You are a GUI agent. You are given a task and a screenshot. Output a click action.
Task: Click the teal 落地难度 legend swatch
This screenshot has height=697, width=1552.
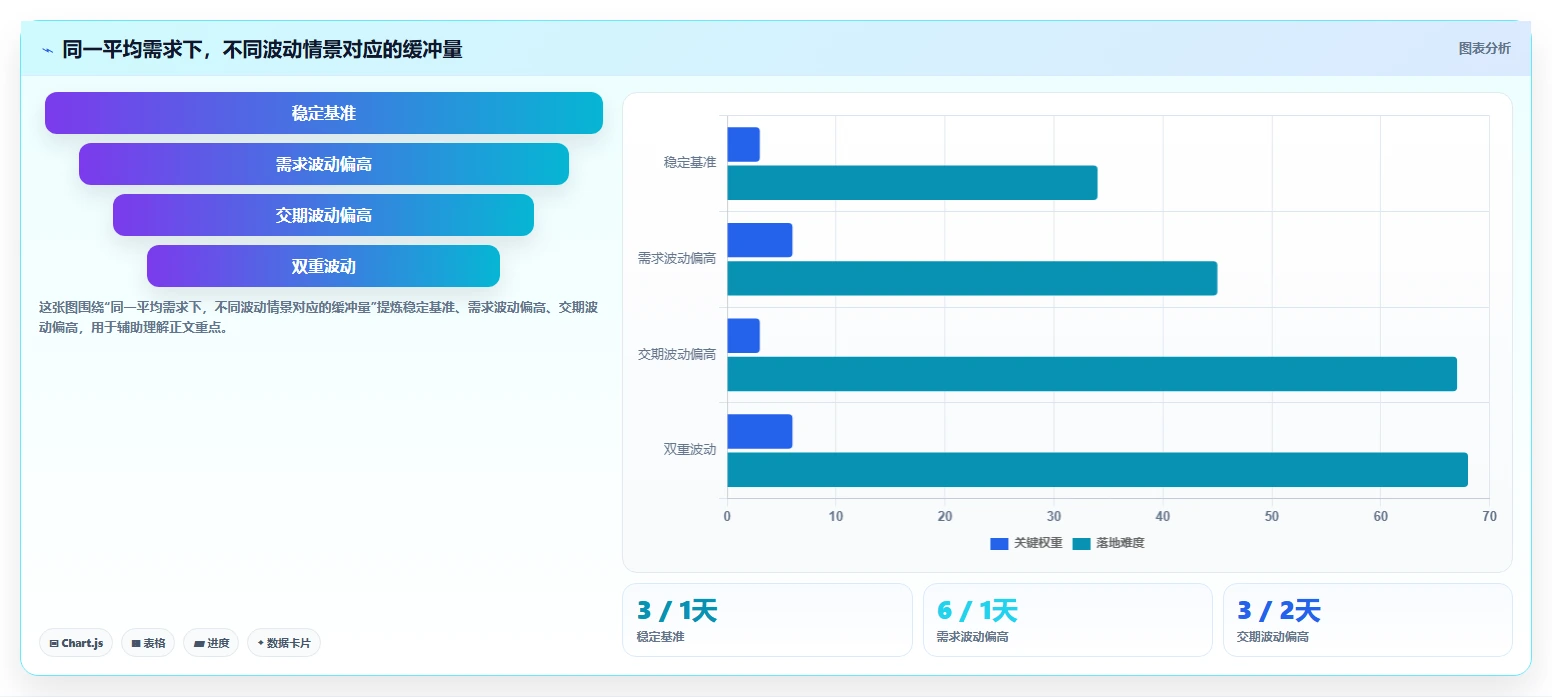click(x=1081, y=543)
